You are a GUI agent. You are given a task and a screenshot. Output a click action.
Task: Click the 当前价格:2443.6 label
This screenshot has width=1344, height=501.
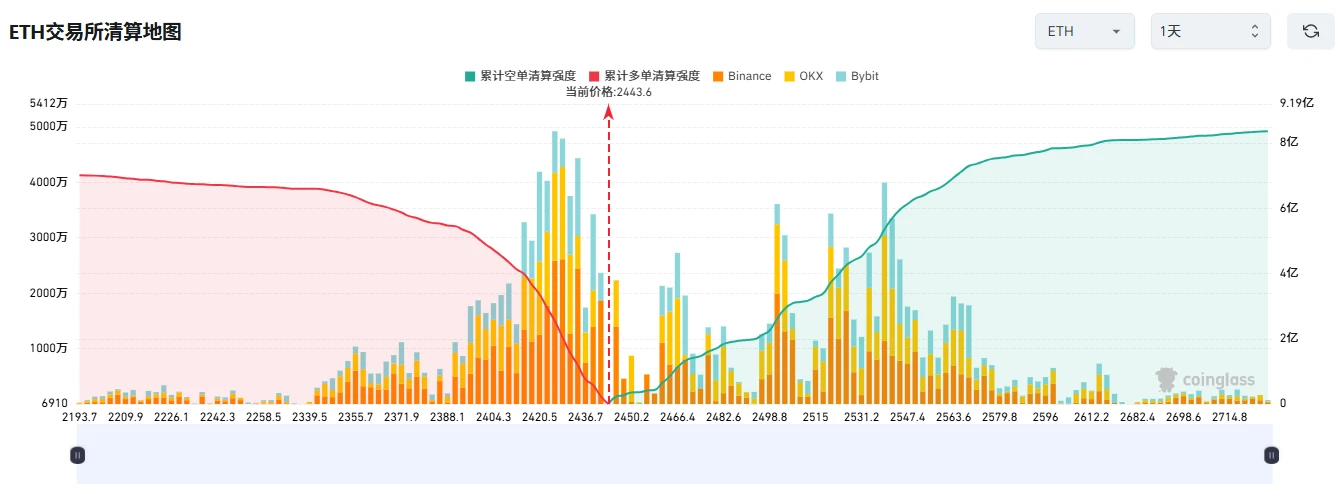coord(608,92)
